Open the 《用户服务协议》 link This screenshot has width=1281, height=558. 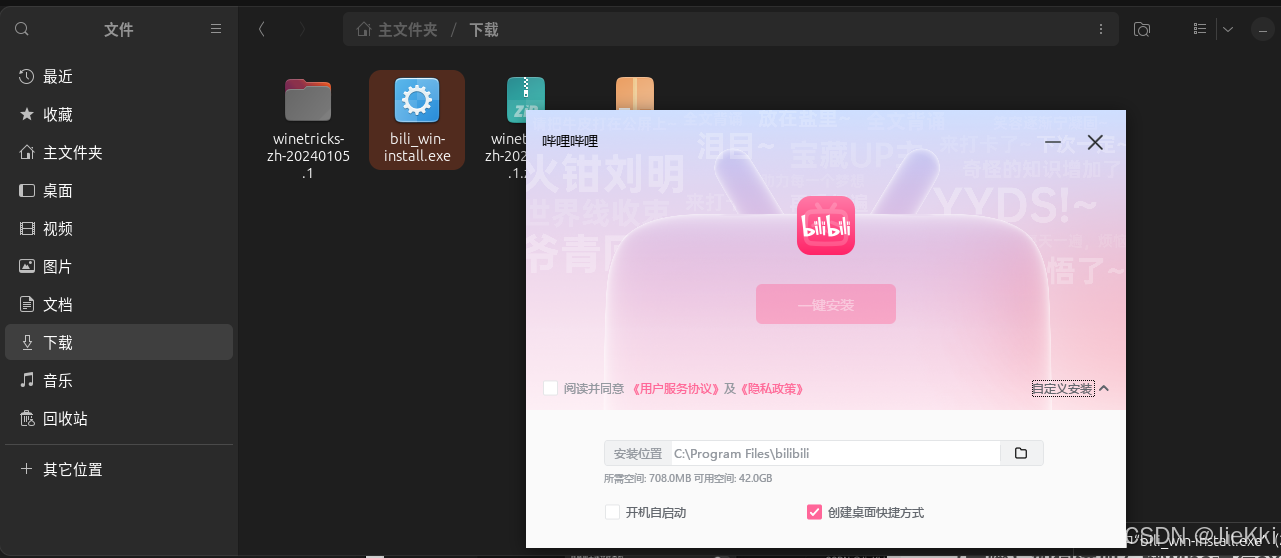click(676, 388)
